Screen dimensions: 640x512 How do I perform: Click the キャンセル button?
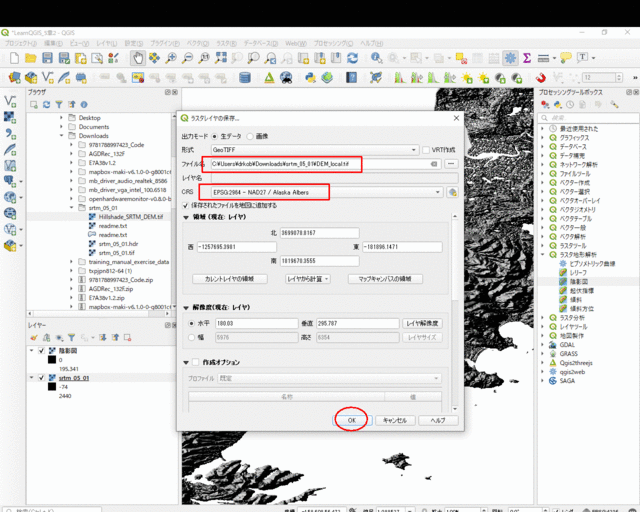click(395, 420)
